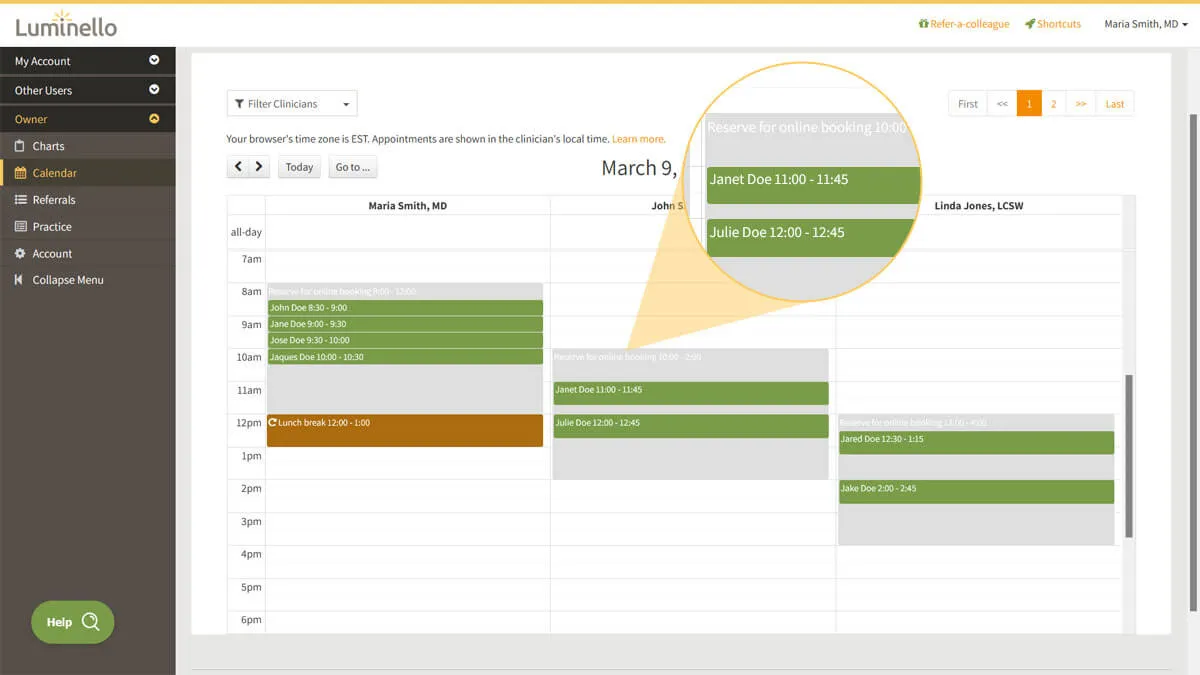Screen dimensions: 1200x675
Task: Click the funnel icon beside Filter Clinicians
Action: 239,103
